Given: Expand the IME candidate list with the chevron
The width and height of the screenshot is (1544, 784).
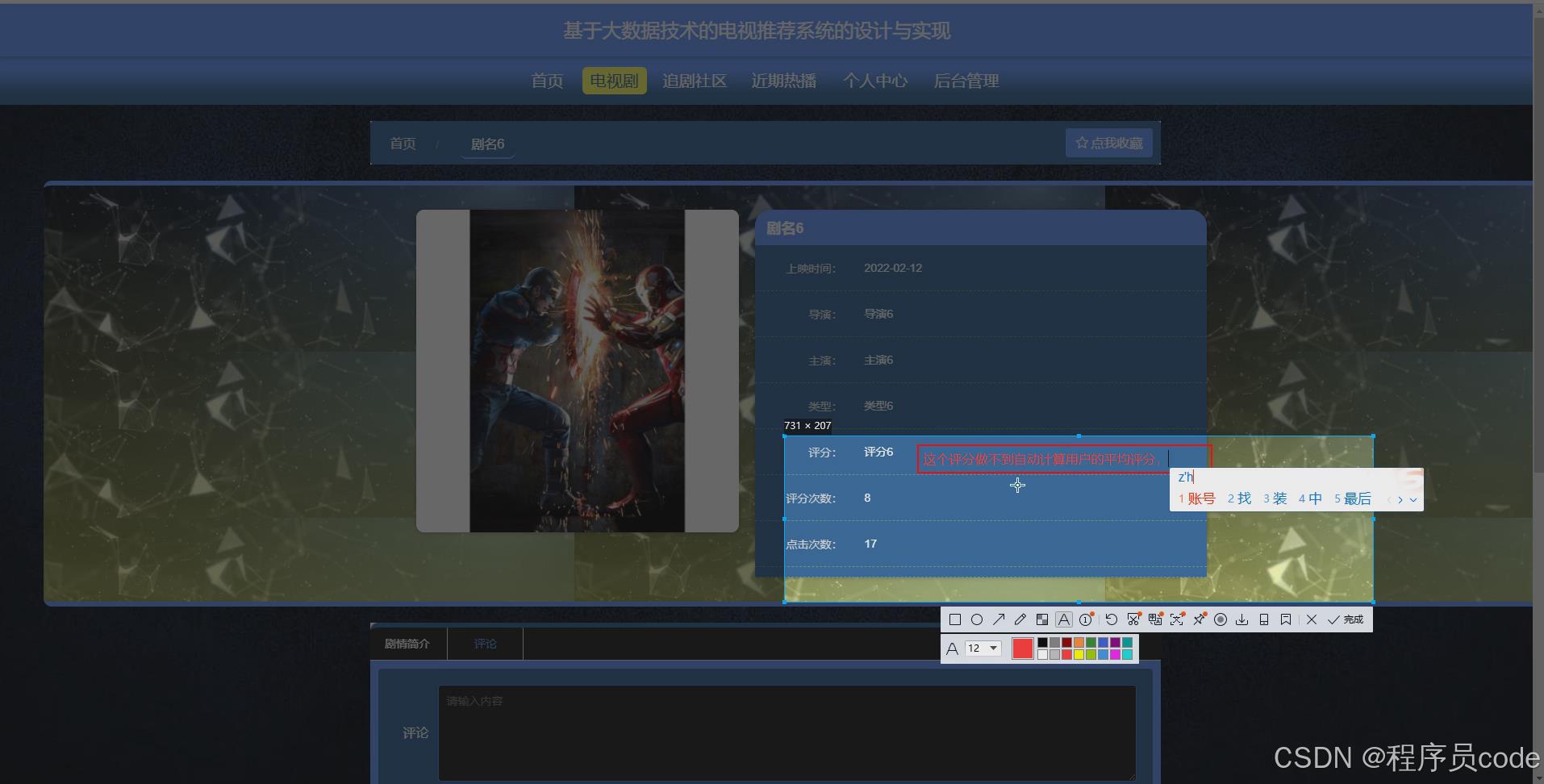Looking at the screenshot, I should coord(1412,499).
